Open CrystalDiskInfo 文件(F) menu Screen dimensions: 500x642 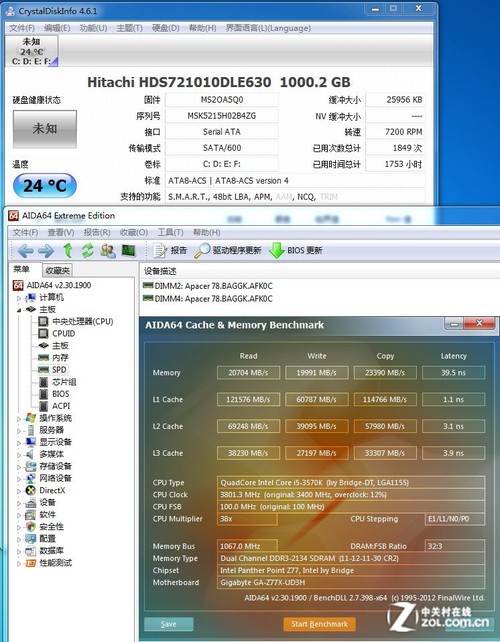(22, 28)
